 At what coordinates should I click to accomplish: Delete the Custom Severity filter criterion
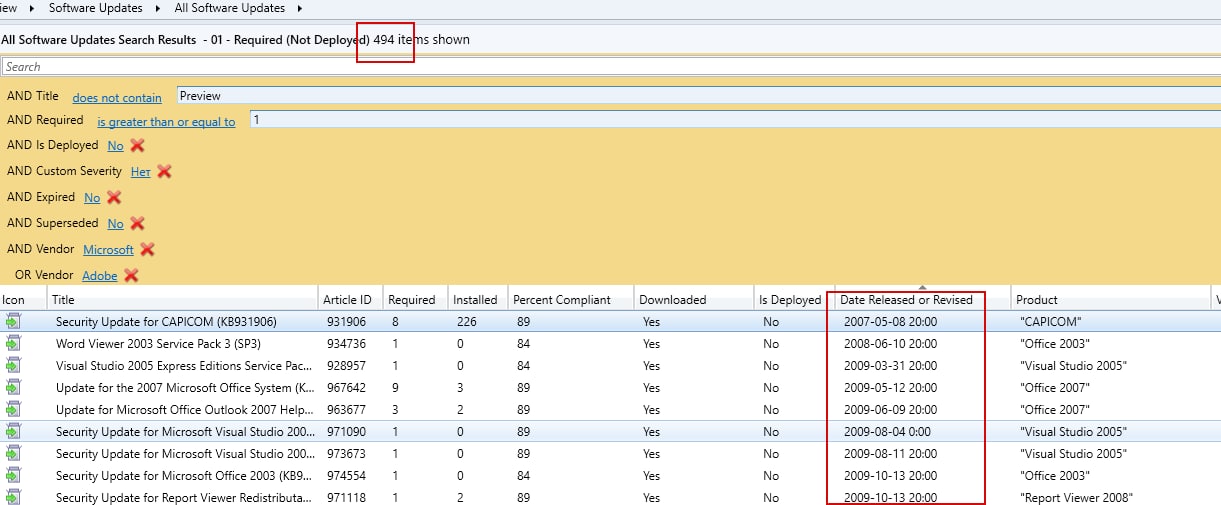coord(164,172)
